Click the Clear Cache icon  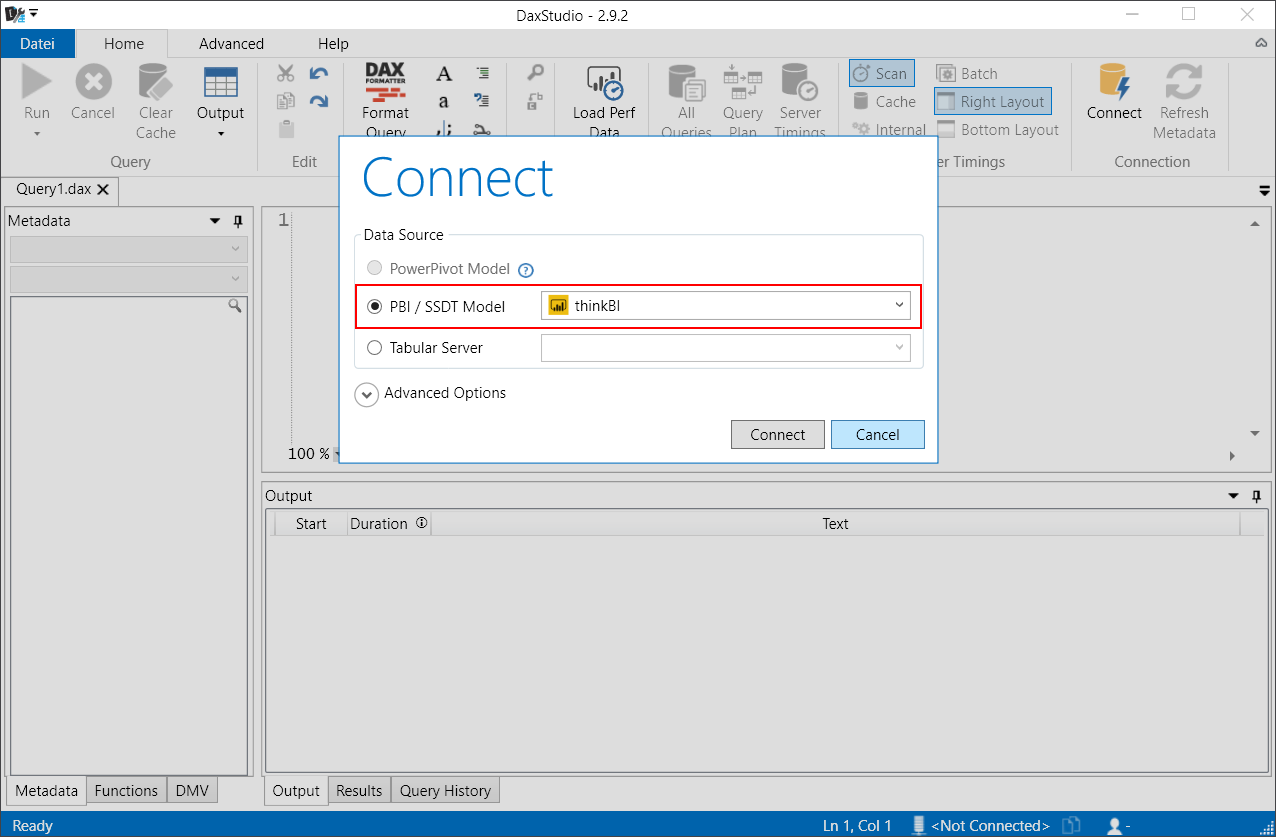155,81
